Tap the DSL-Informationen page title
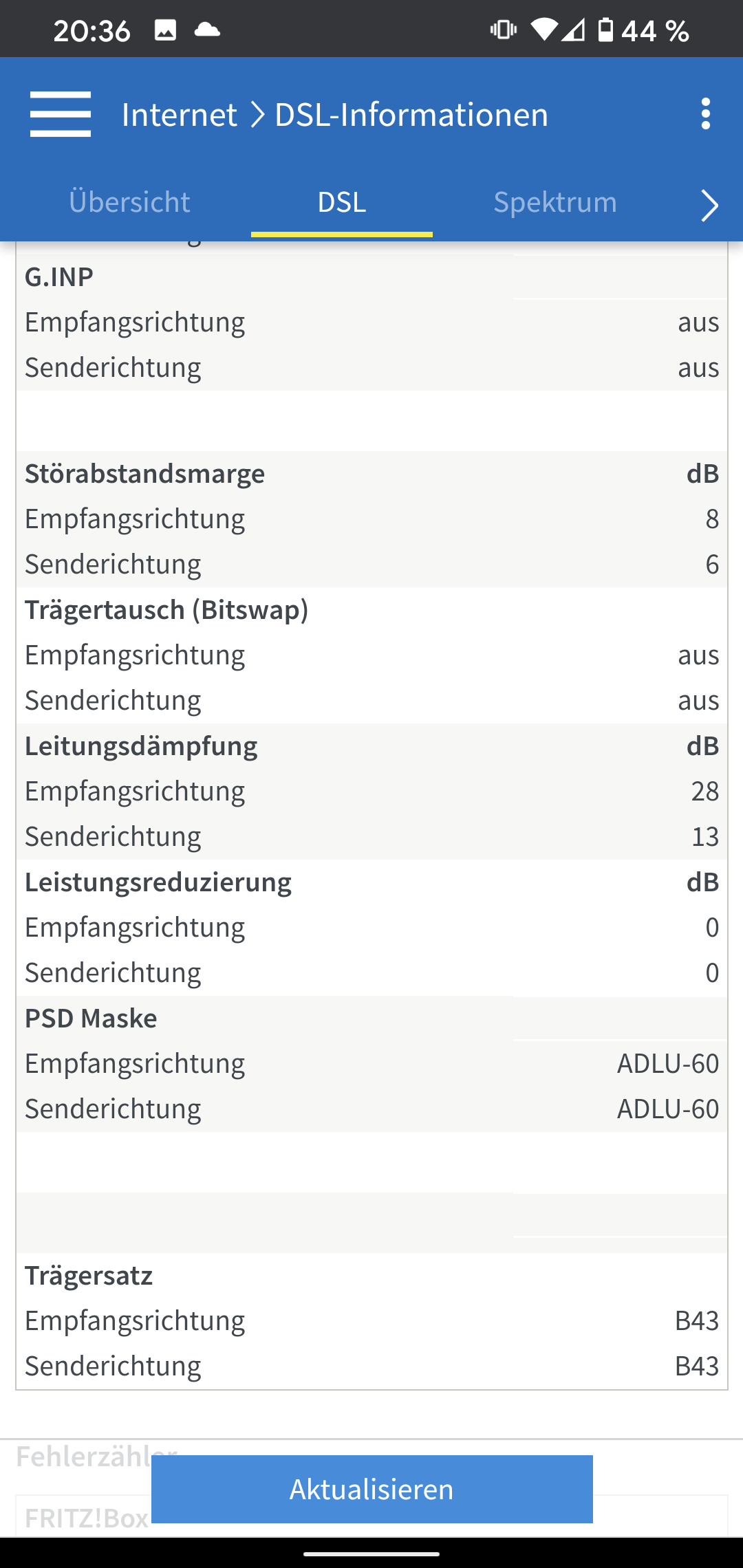This screenshot has height=1568, width=743. coord(411,114)
